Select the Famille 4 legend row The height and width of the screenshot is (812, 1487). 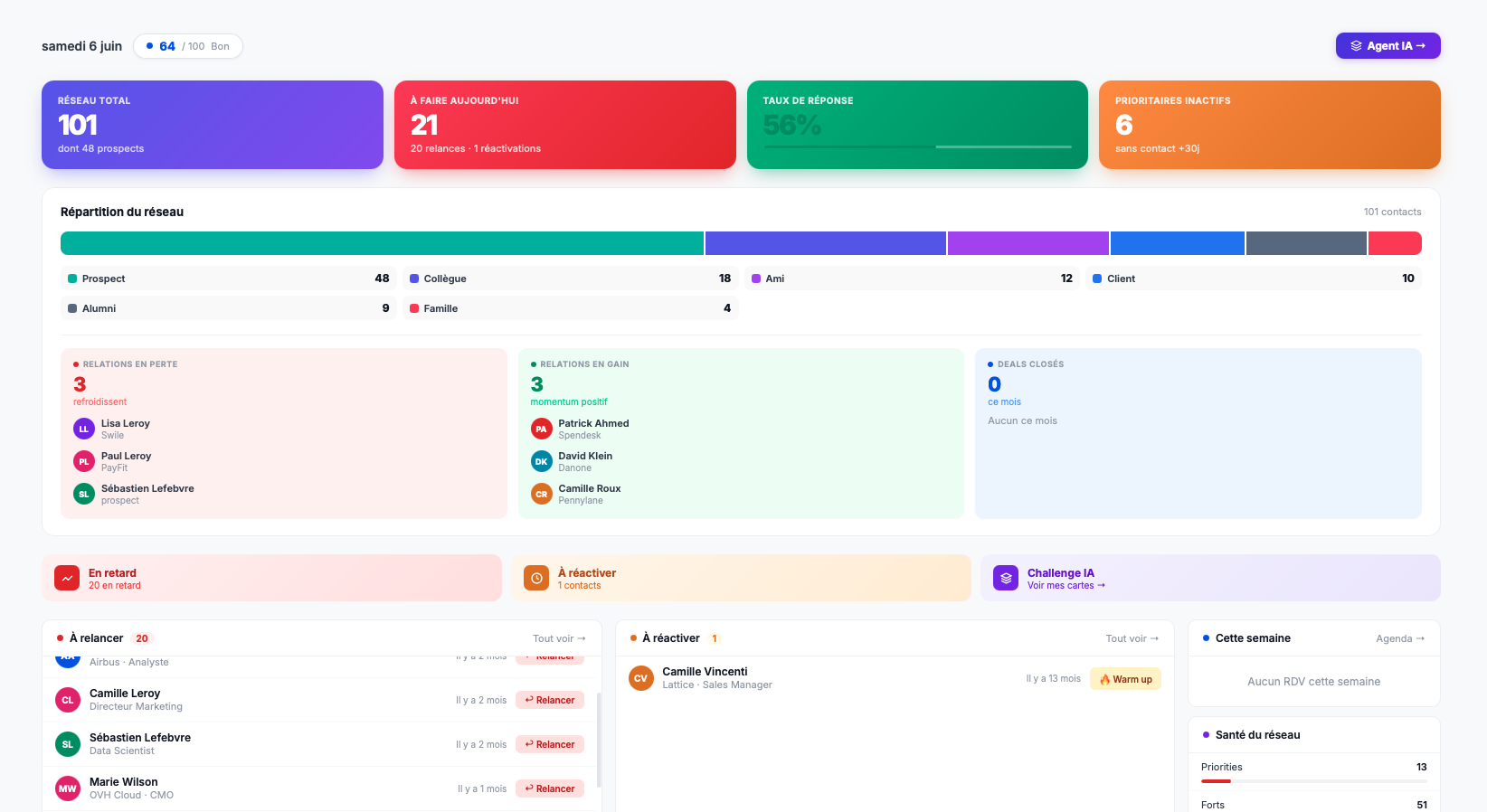571,308
